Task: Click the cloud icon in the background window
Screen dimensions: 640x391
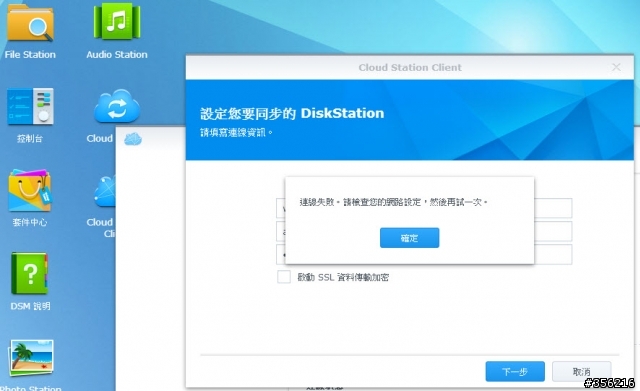Action: pyautogui.click(x=133, y=139)
